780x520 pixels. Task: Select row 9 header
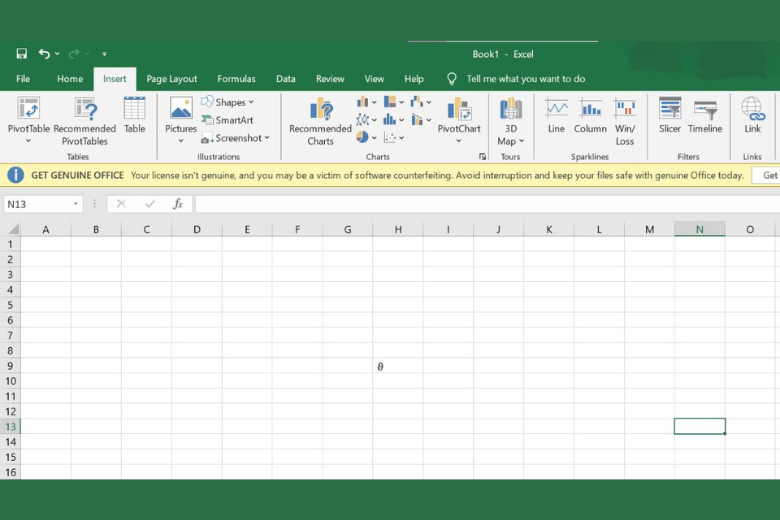click(10, 366)
